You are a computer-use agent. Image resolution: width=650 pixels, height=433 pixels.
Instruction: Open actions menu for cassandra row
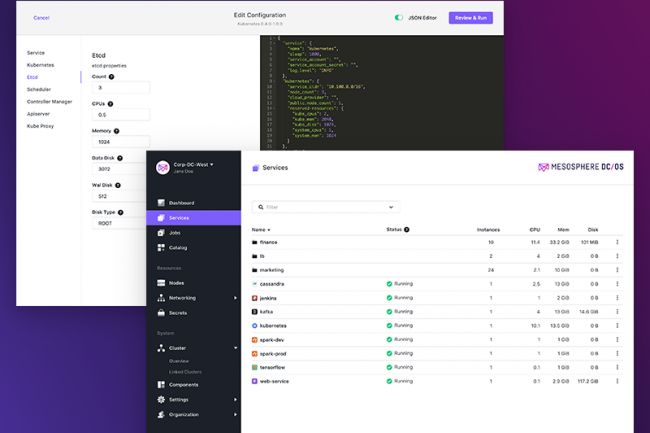tap(617, 284)
